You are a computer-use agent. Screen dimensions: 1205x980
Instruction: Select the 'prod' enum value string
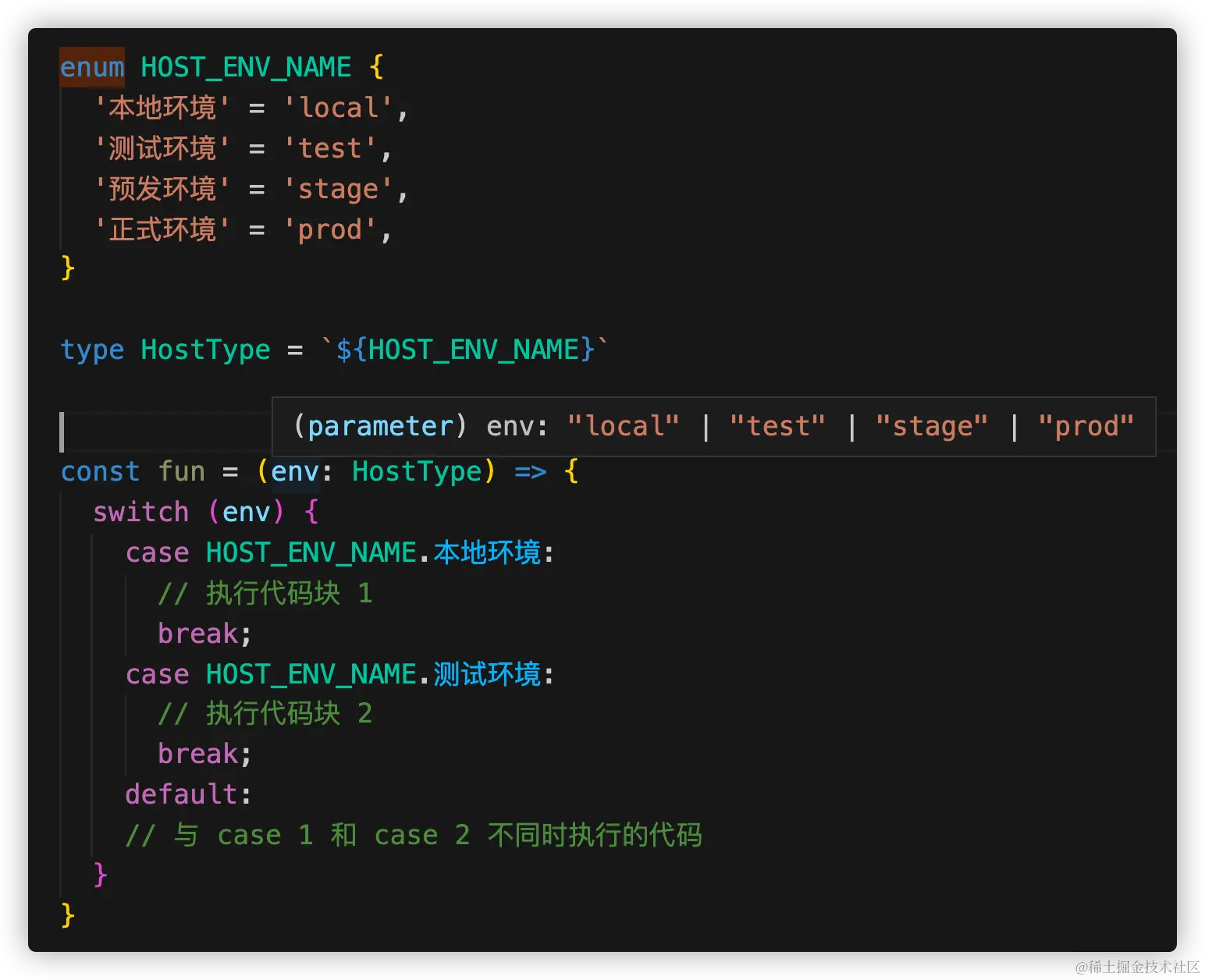(x=330, y=229)
